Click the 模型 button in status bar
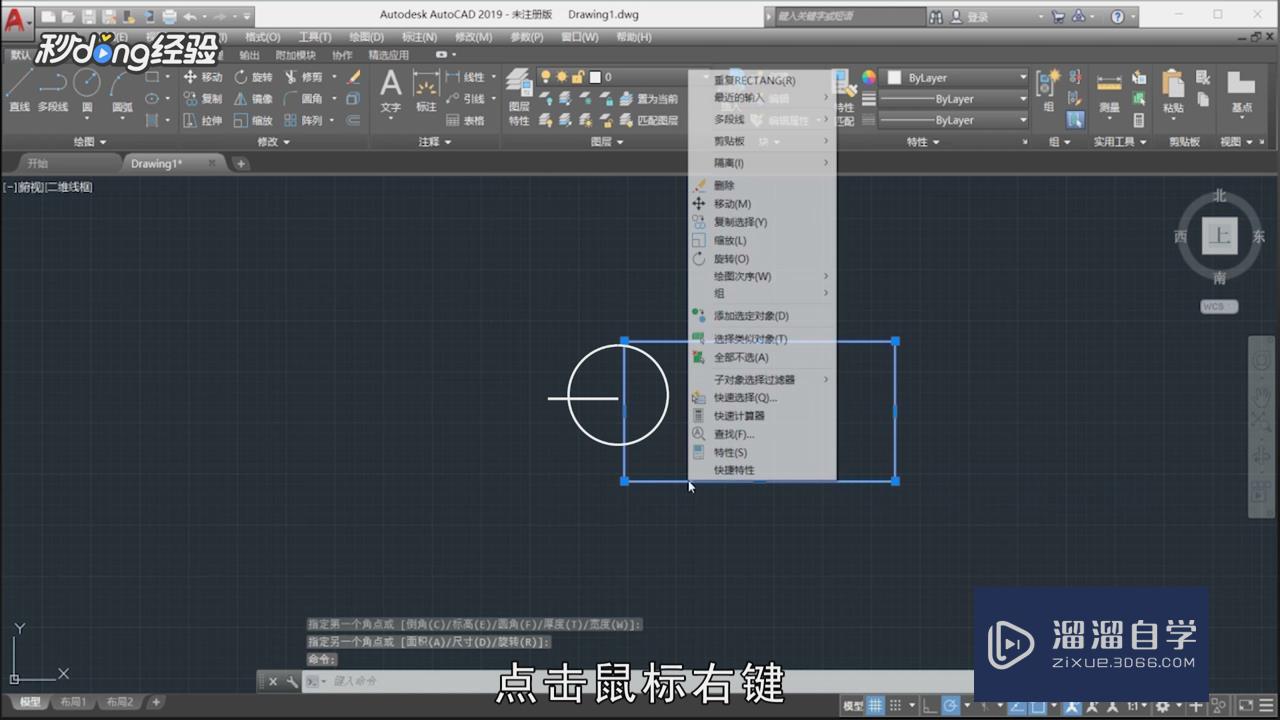Viewport: 1280px width, 720px height. [x=853, y=705]
